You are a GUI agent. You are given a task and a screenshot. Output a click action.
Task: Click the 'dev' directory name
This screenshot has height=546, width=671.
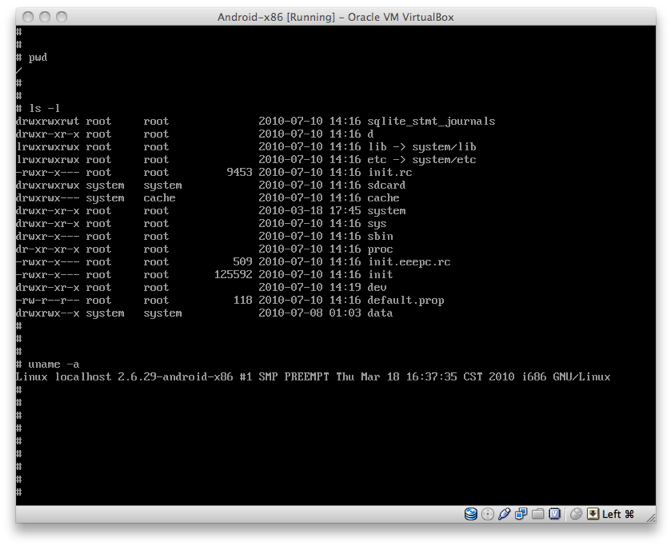pyautogui.click(x=377, y=288)
